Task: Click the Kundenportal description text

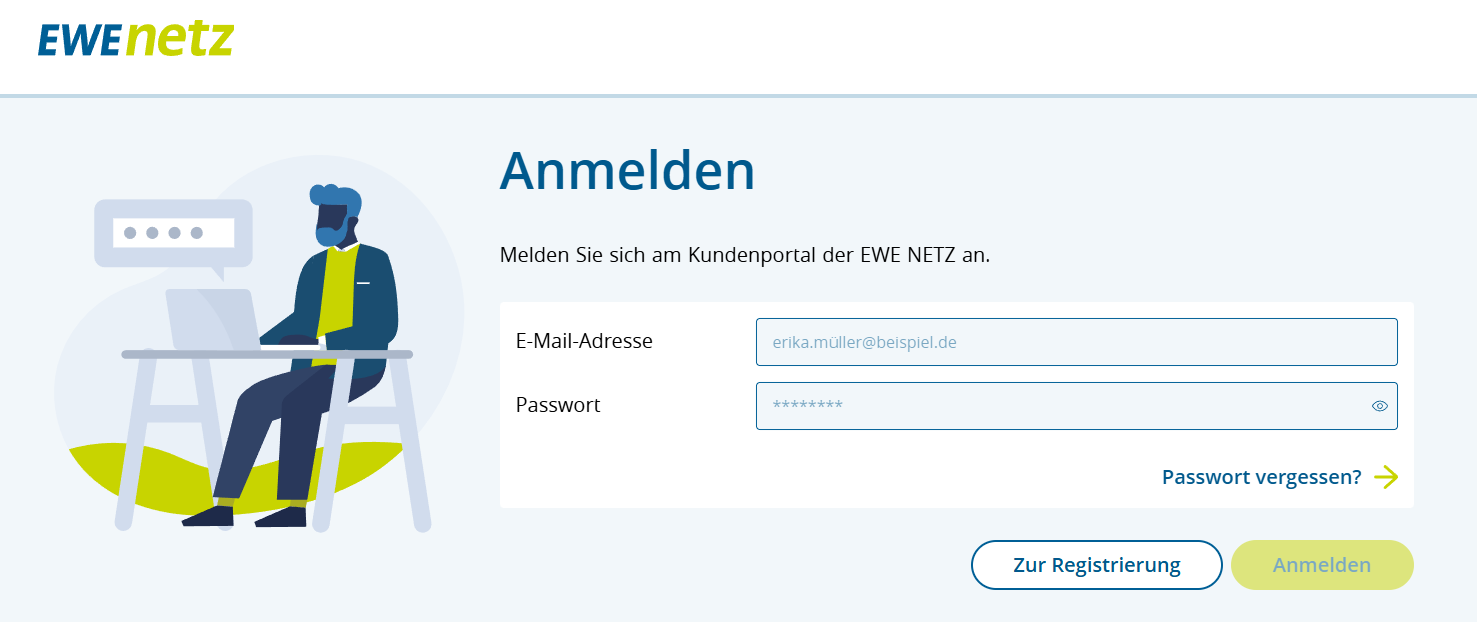Action: 744,255
